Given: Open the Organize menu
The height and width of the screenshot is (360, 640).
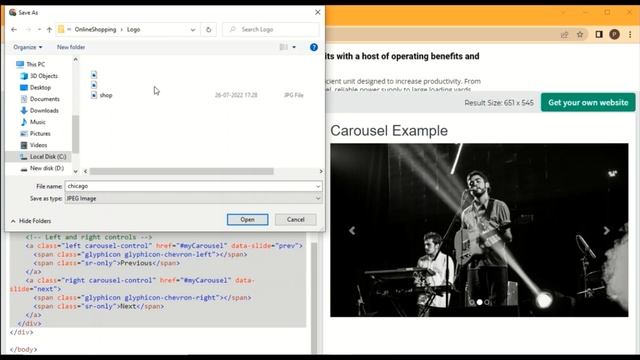Looking at the screenshot, I should click(27, 47).
